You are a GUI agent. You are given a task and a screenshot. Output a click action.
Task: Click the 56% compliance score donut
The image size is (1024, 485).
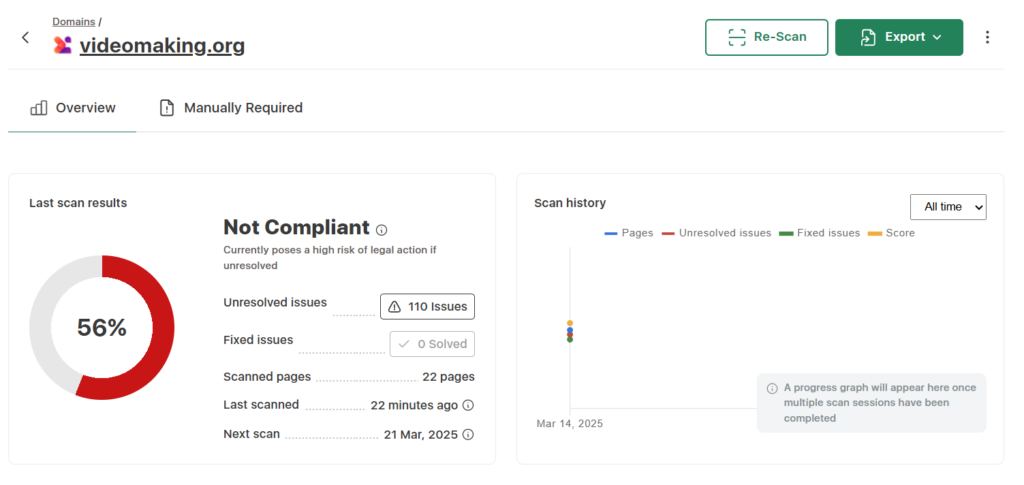click(x=102, y=328)
